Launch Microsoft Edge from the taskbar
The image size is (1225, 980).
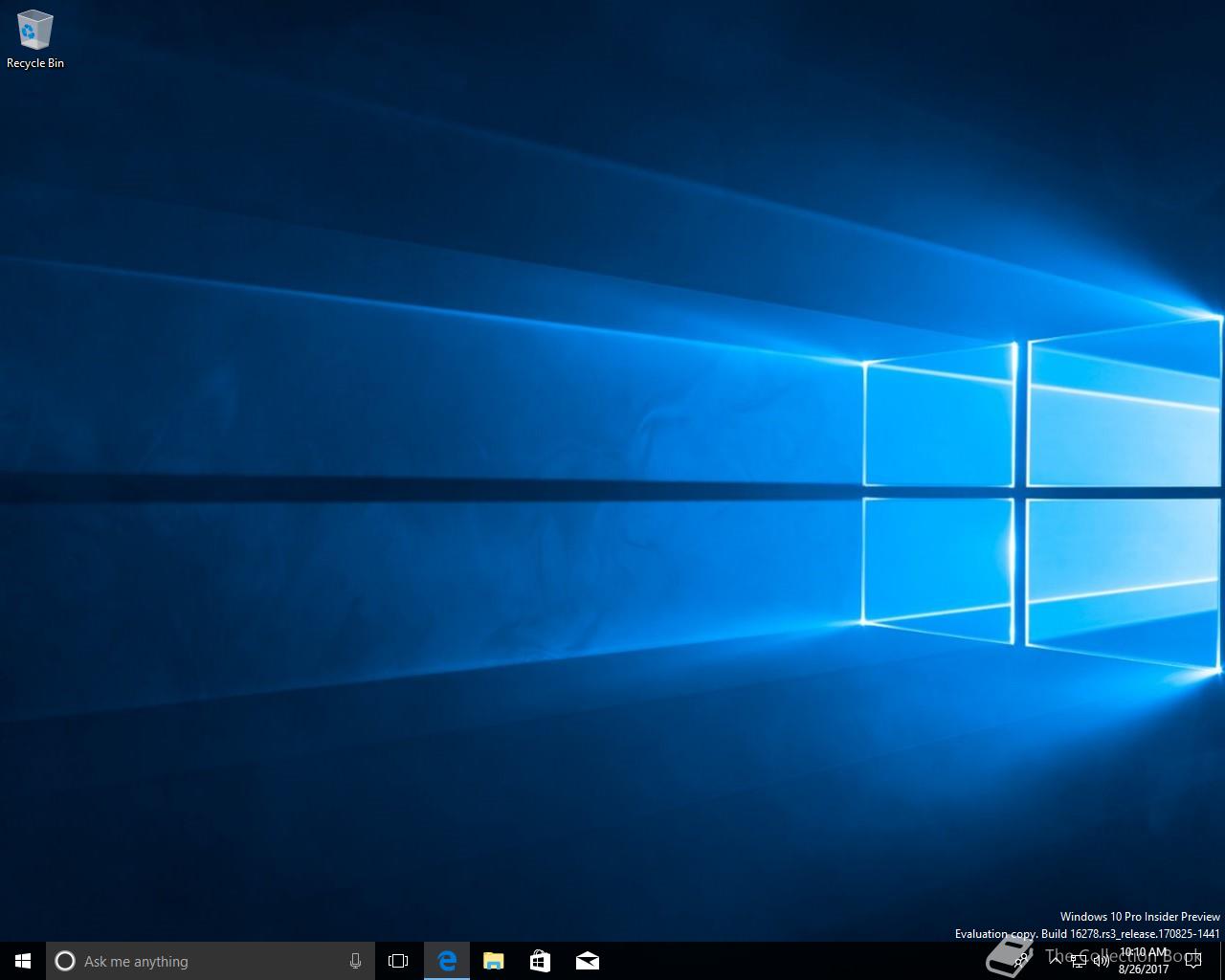[447, 961]
